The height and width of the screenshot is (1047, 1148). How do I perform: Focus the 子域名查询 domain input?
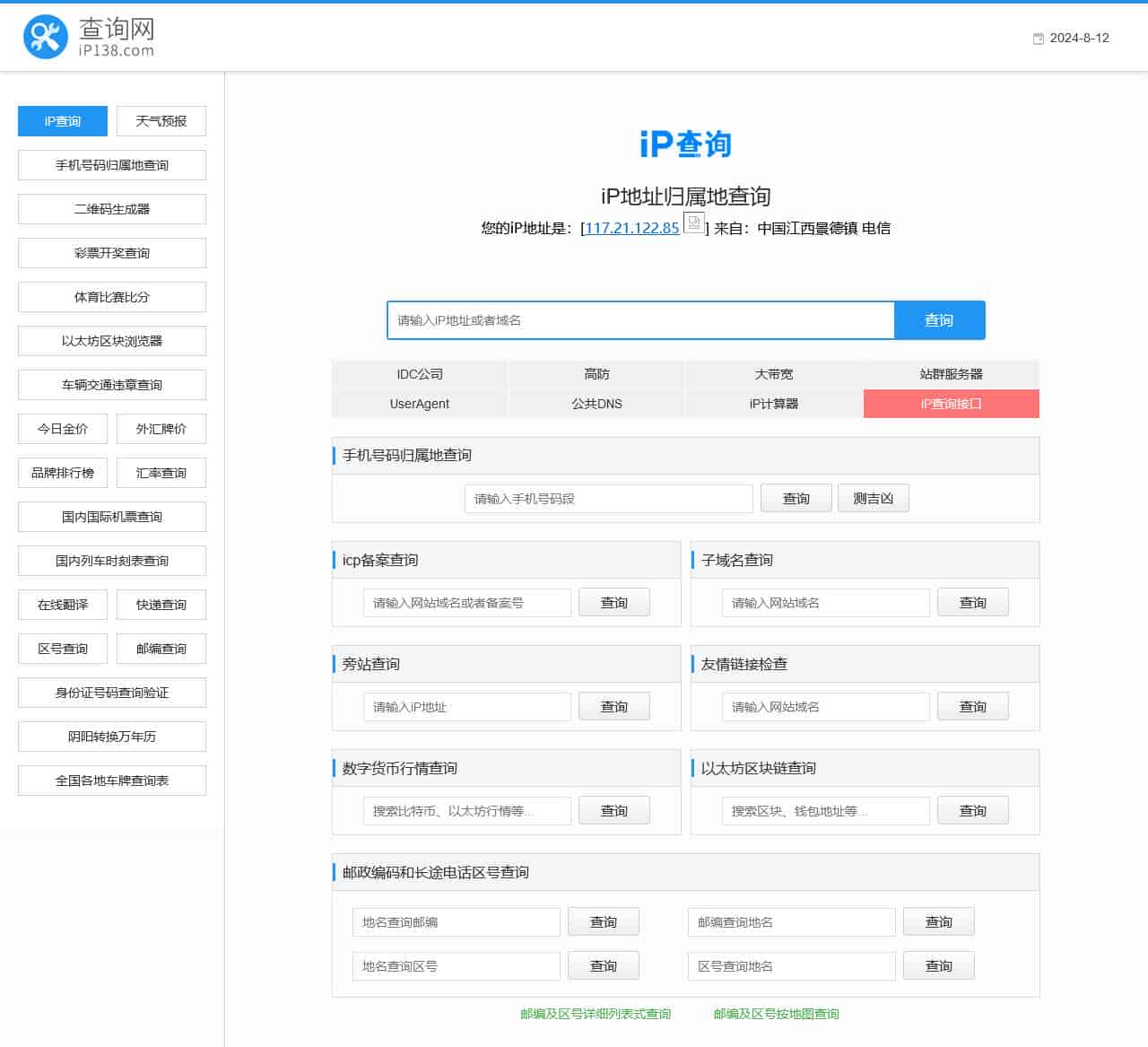click(826, 603)
